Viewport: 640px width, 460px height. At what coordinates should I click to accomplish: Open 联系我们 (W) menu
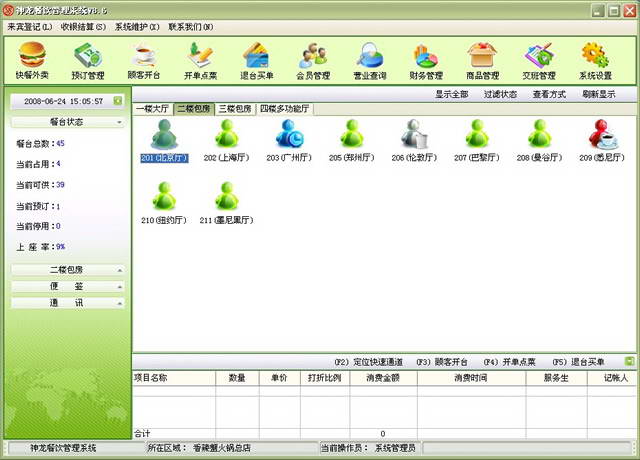(191, 27)
